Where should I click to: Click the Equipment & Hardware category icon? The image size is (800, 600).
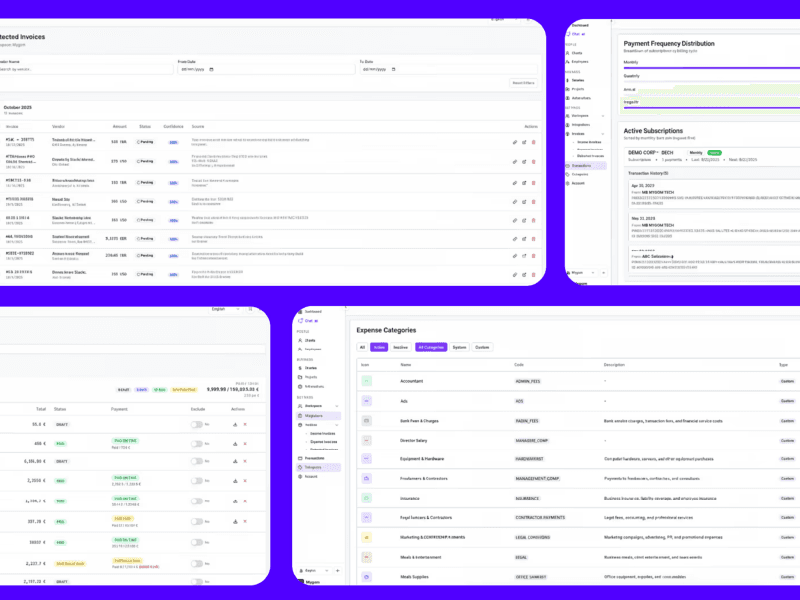[366, 458]
